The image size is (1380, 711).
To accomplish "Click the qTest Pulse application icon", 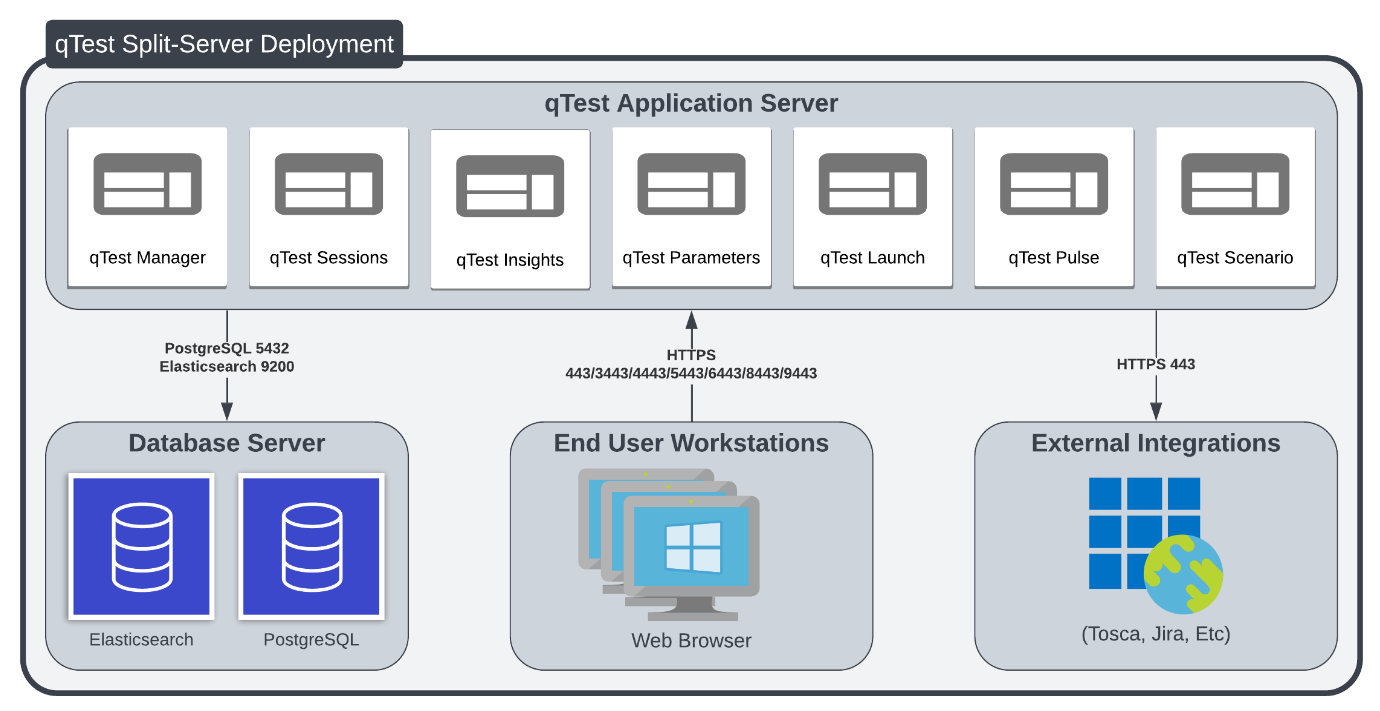I will tap(1054, 184).
